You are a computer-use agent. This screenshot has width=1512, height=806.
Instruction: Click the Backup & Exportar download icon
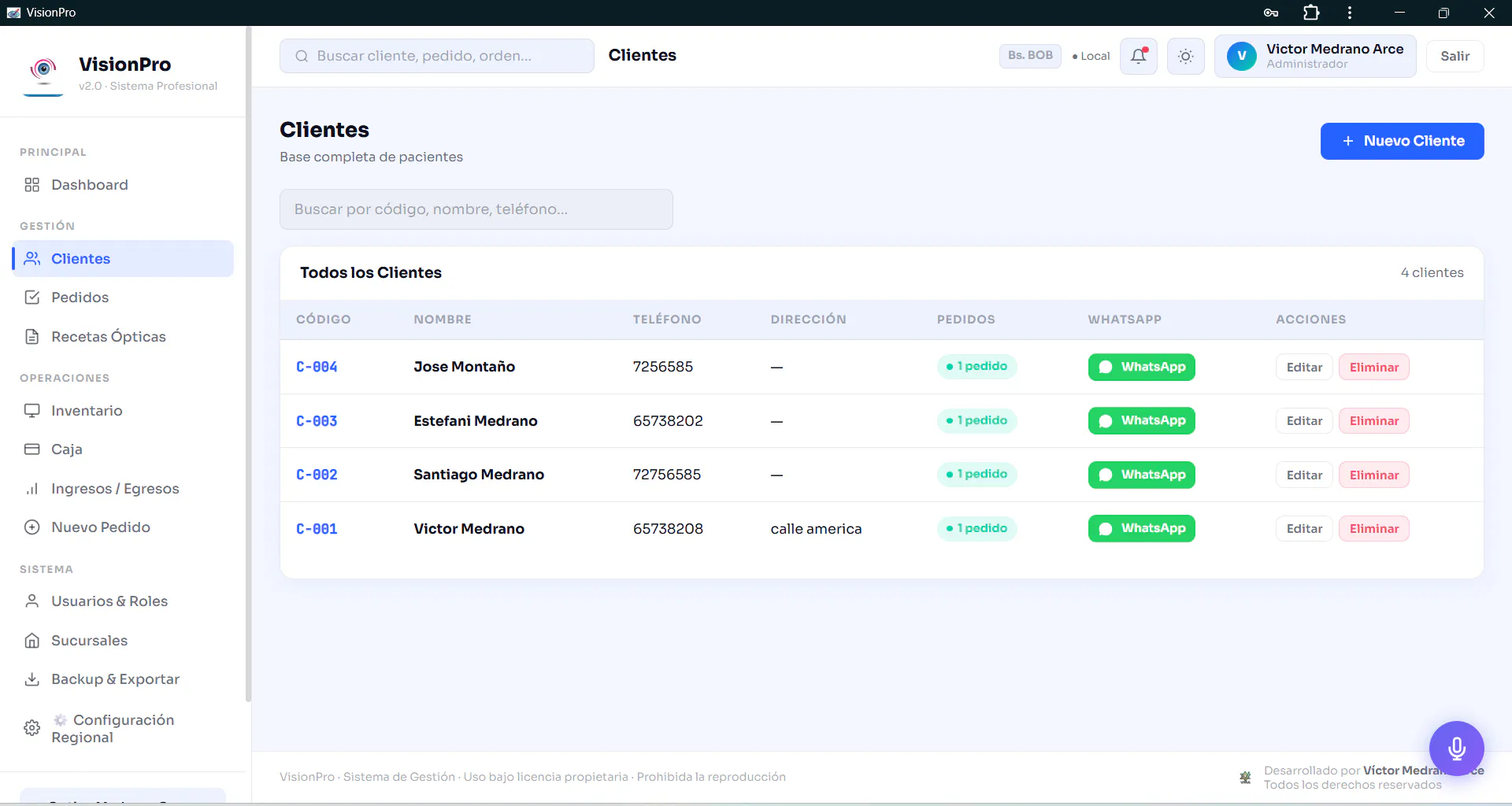(31, 679)
